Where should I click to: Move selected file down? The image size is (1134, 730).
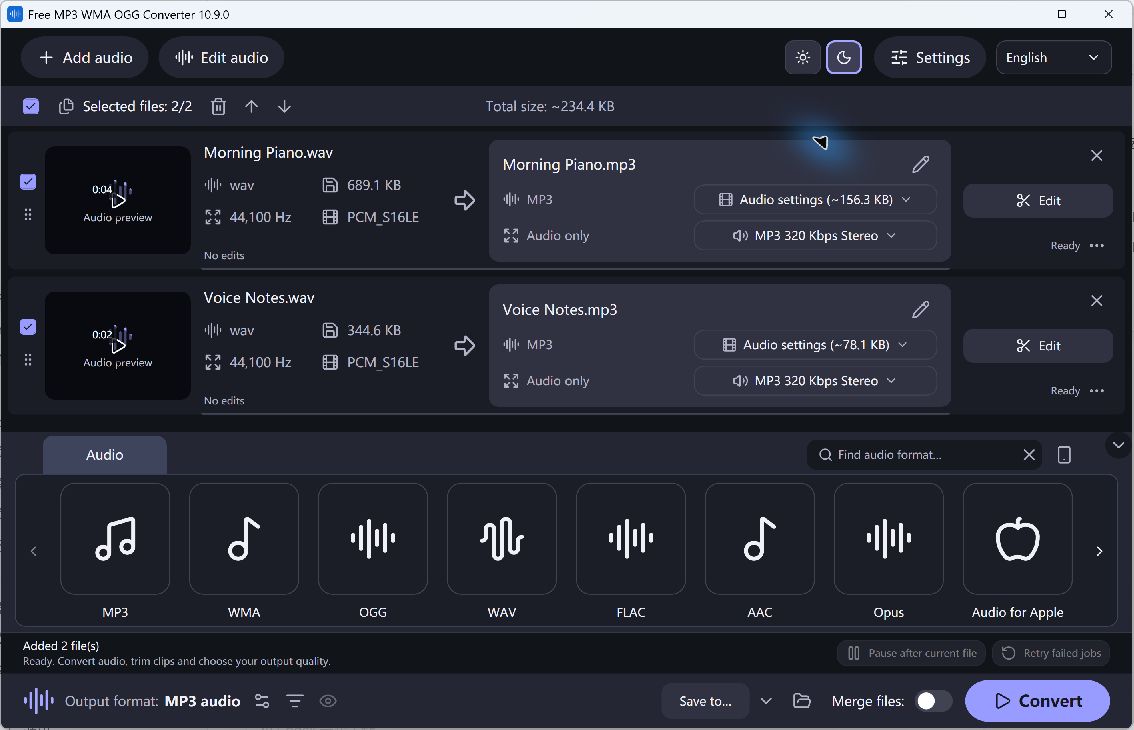tap(284, 106)
